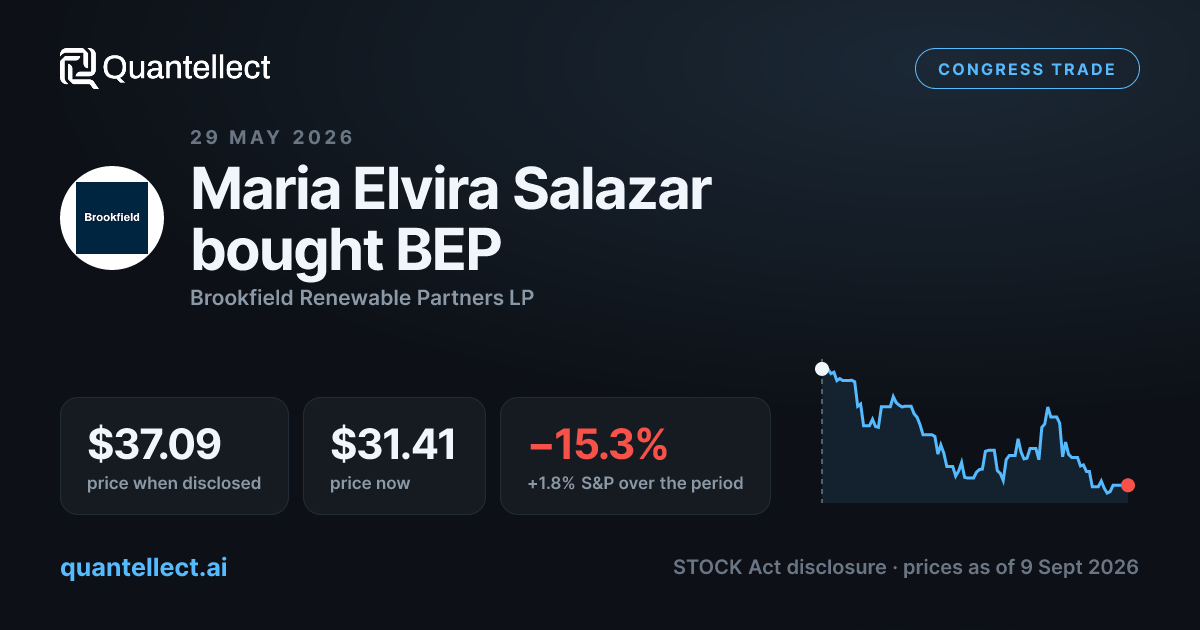Image resolution: width=1200 pixels, height=630 pixels.
Task: Click the headline Maria Elvira Salazar
Action: tap(451, 190)
